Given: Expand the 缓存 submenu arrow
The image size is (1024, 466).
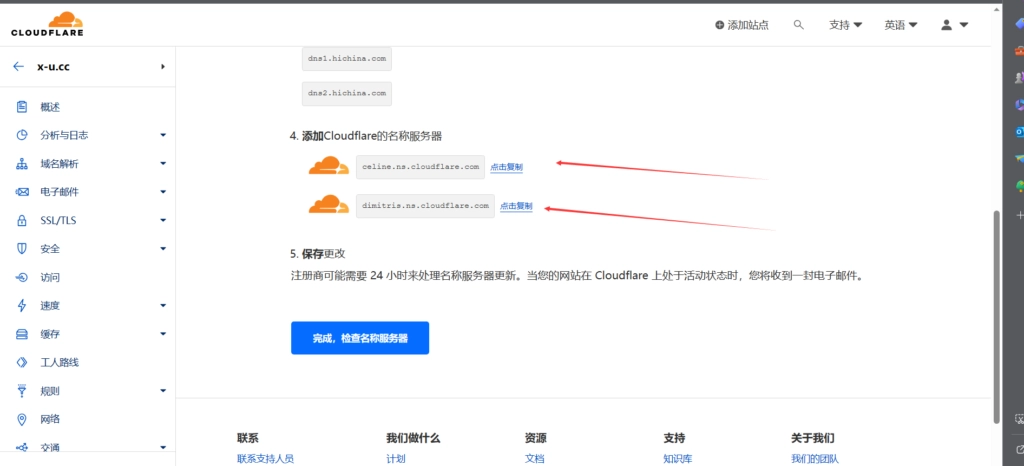Looking at the screenshot, I should 163,334.
